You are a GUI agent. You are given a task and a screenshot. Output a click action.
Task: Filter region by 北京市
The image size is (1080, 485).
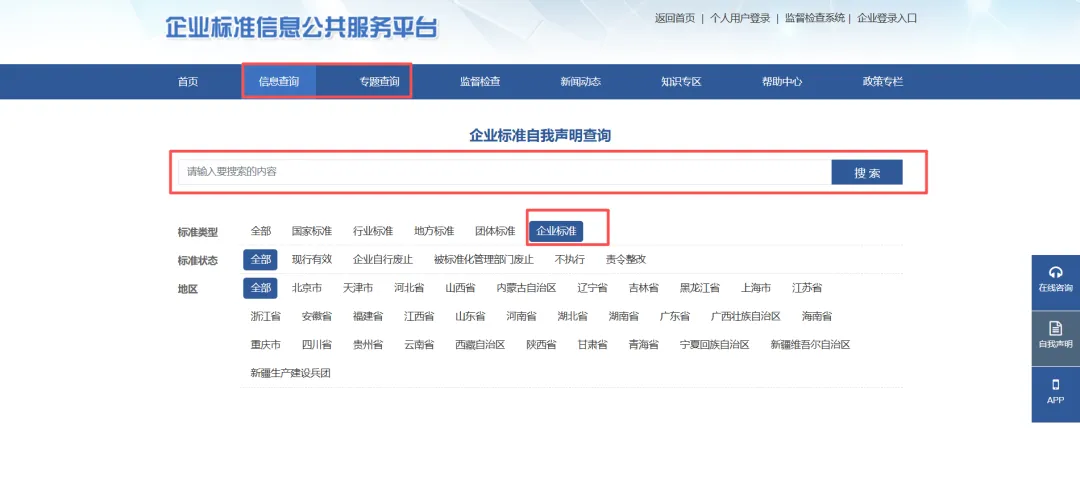pos(307,288)
